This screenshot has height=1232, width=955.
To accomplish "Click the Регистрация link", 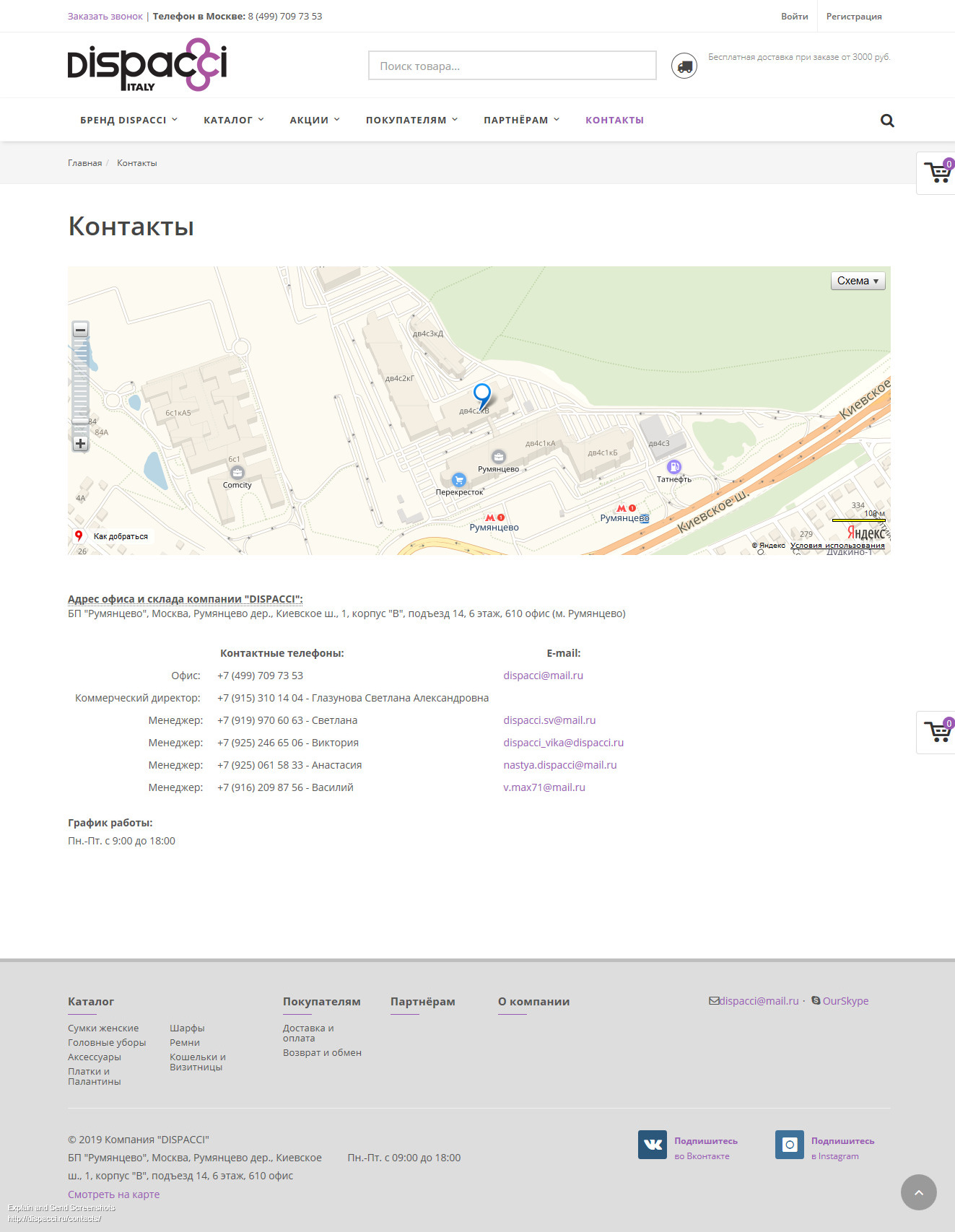I will tap(854, 16).
